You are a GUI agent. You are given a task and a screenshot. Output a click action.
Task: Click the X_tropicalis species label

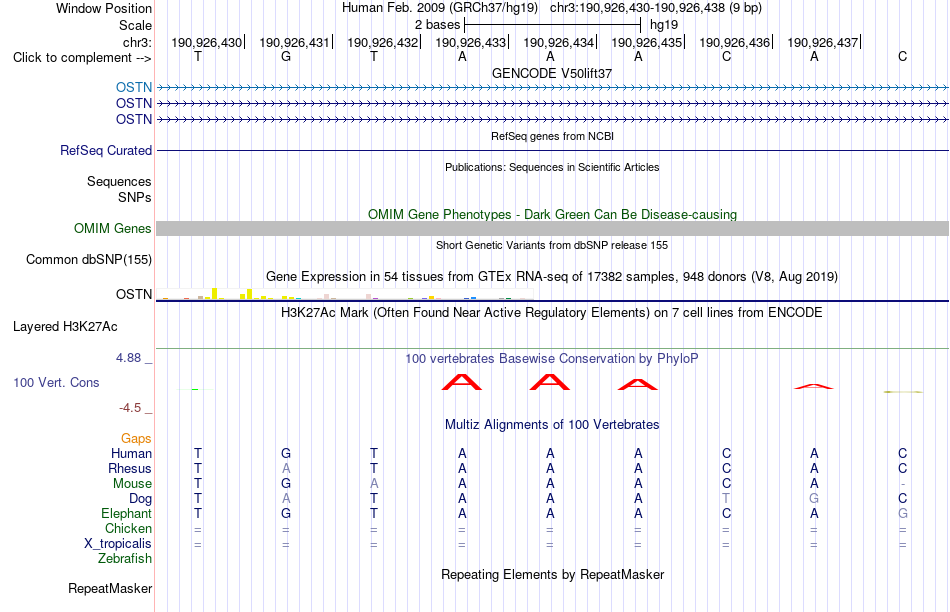[x=118, y=544]
